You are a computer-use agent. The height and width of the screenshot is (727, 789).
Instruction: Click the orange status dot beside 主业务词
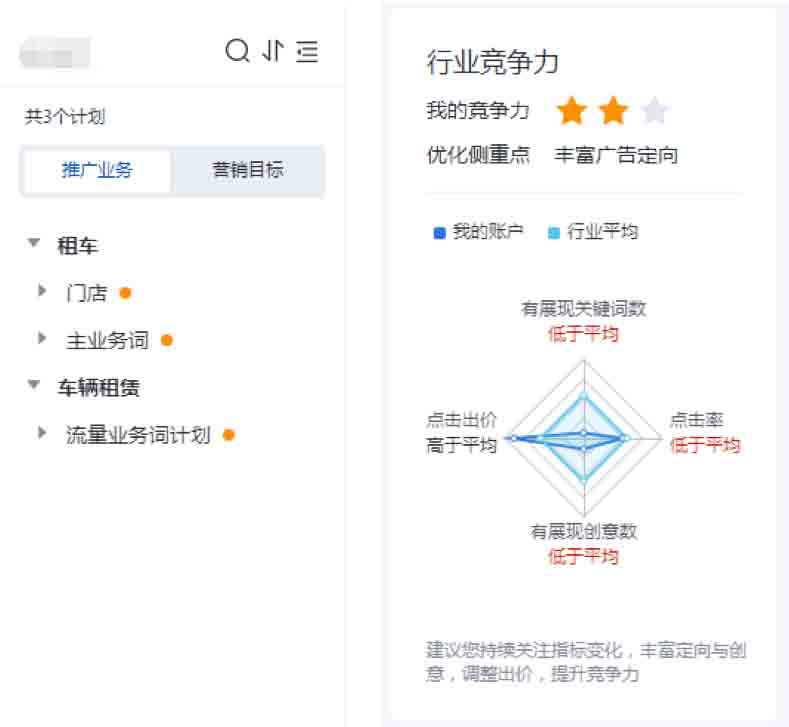click(x=167, y=340)
